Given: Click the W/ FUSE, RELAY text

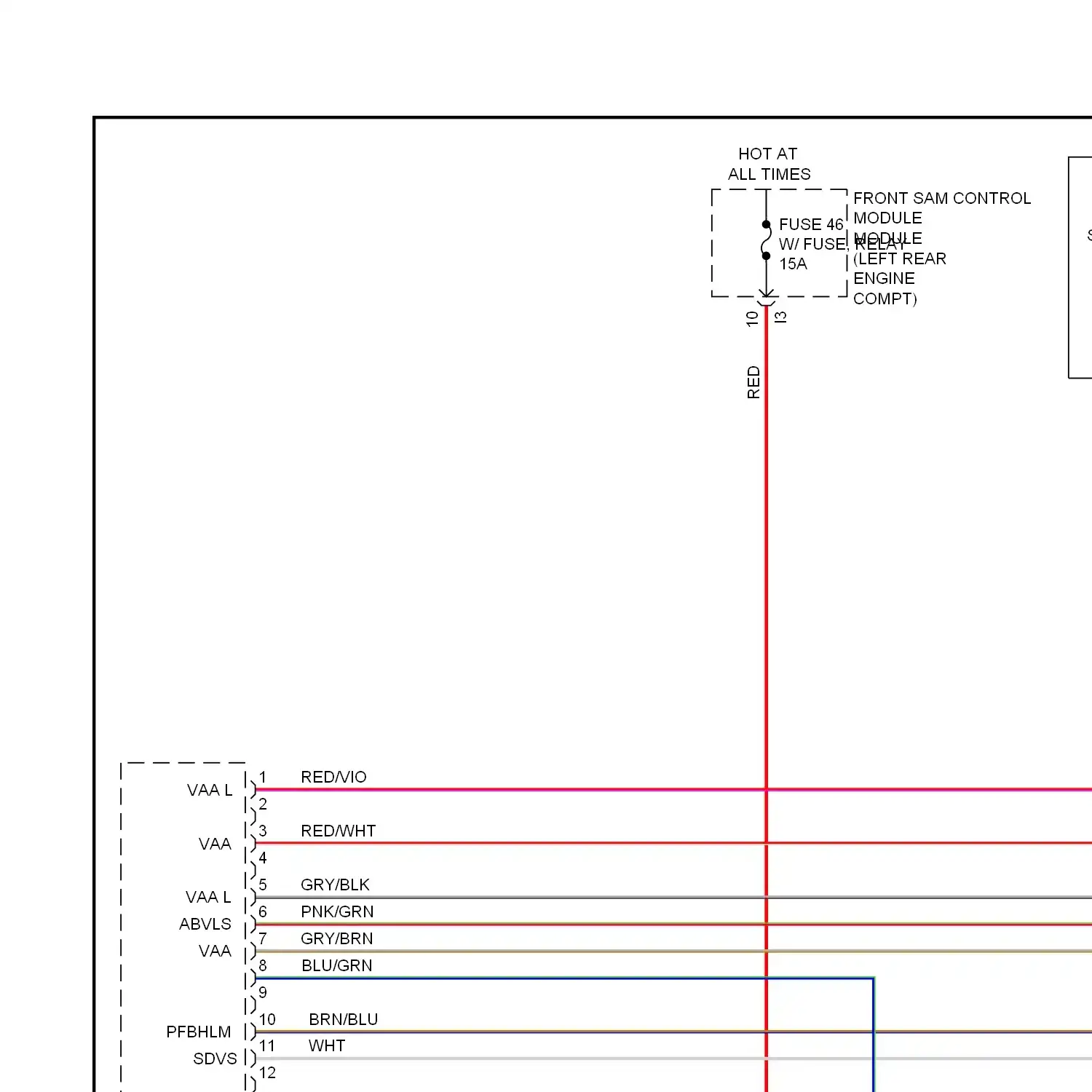Looking at the screenshot, I should click(842, 244).
